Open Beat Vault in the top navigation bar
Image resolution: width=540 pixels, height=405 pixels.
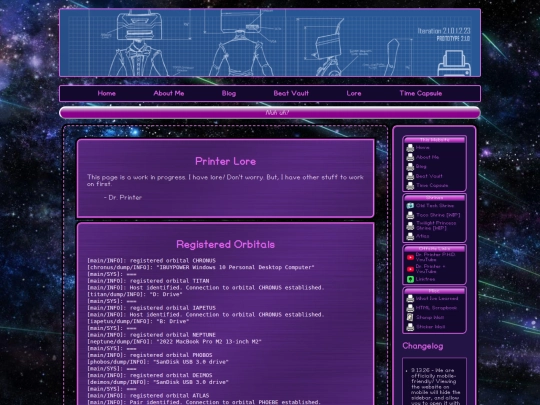[291, 93]
